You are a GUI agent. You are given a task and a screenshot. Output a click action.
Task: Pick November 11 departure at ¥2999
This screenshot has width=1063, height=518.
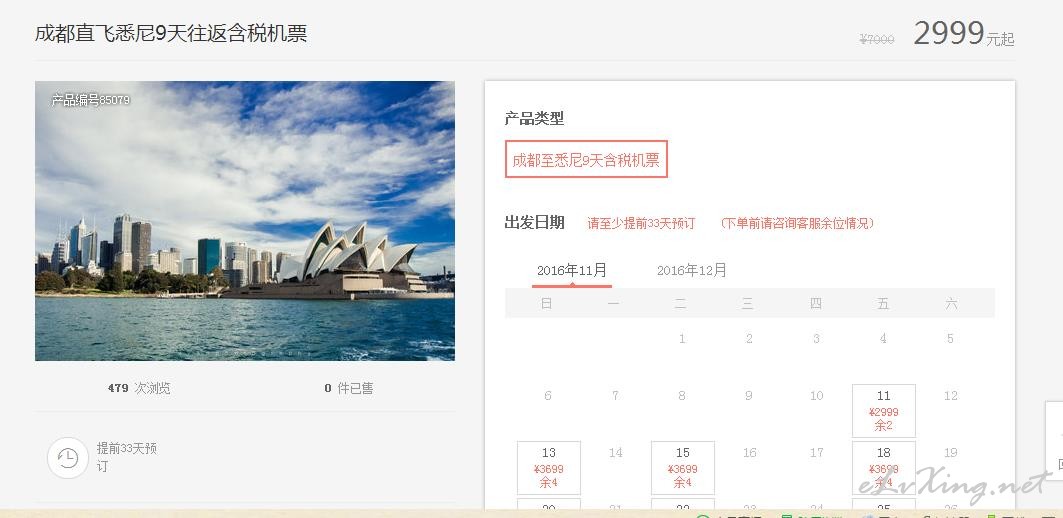click(883, 411)
